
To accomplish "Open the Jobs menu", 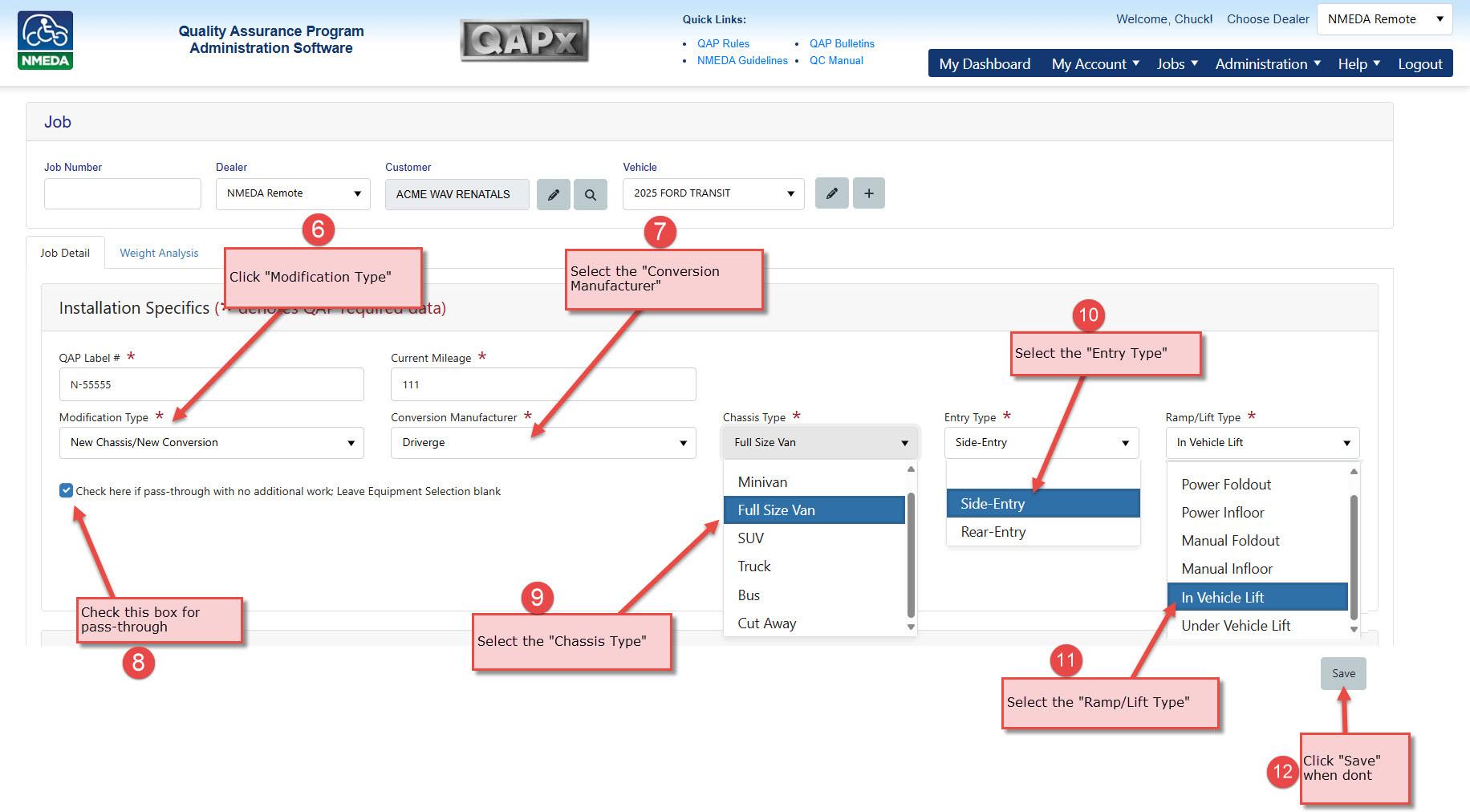I will [1177, 64].
